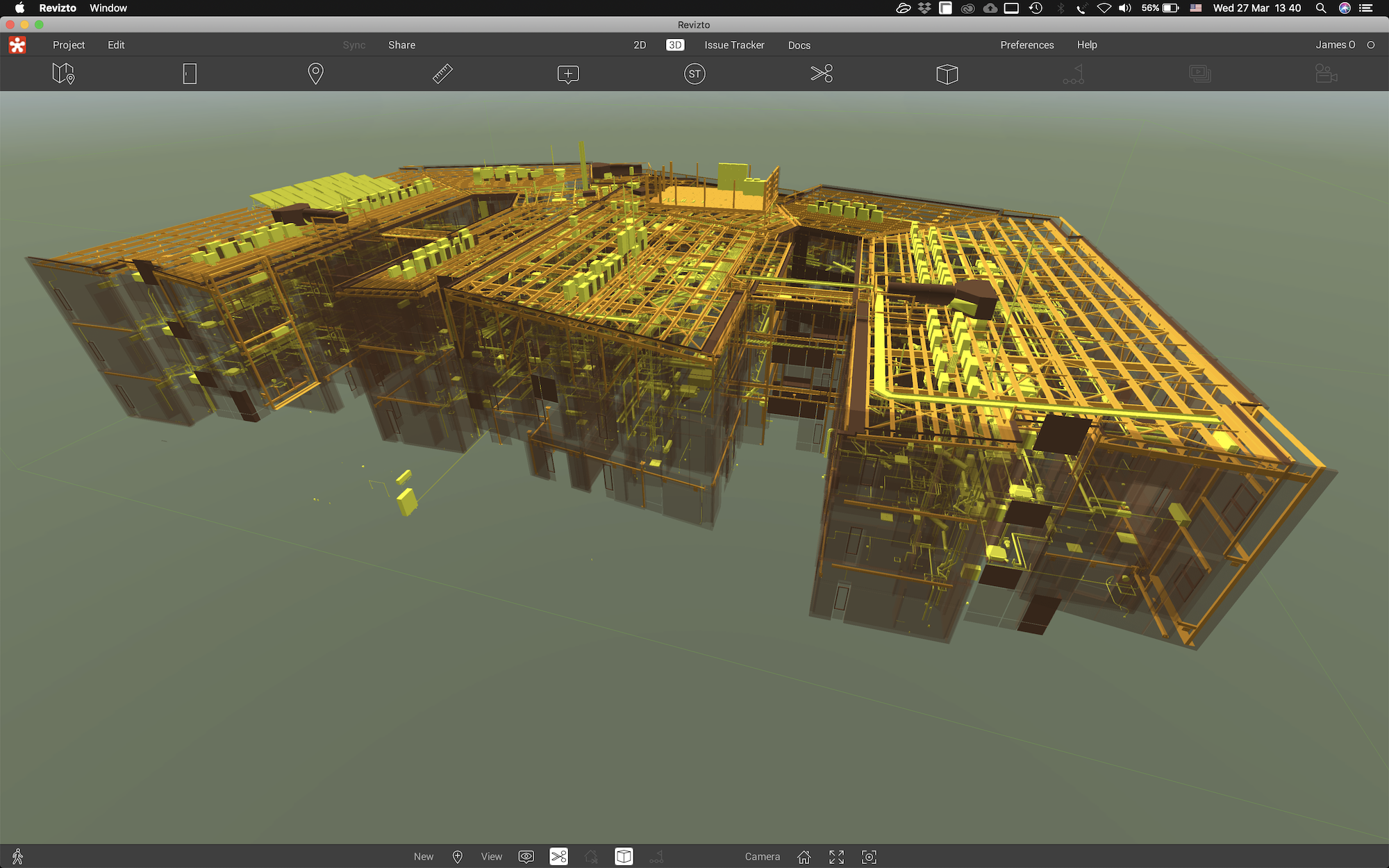The height and width of the screenshot is (868, 1389).
Task: Select the ruler measurement tool
Action: 442,74
